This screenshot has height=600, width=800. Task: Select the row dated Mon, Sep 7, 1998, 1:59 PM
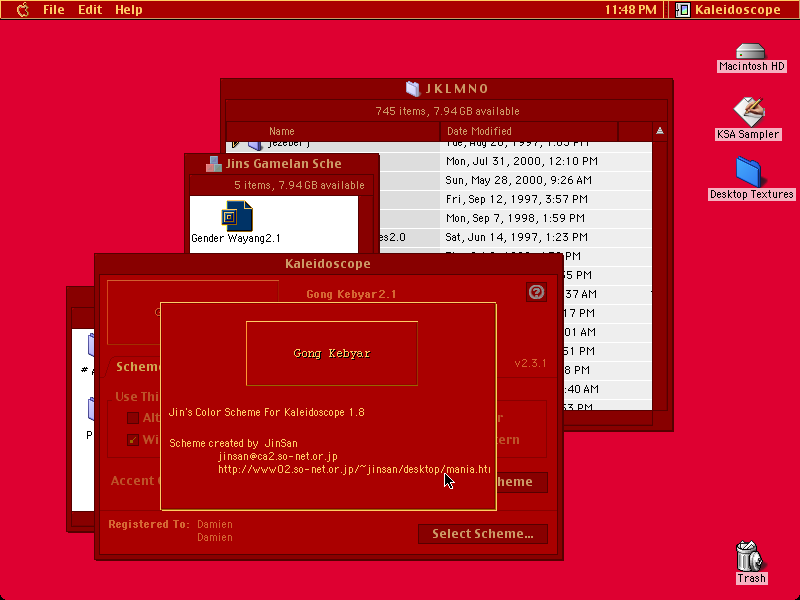click(x=515, y=218)
